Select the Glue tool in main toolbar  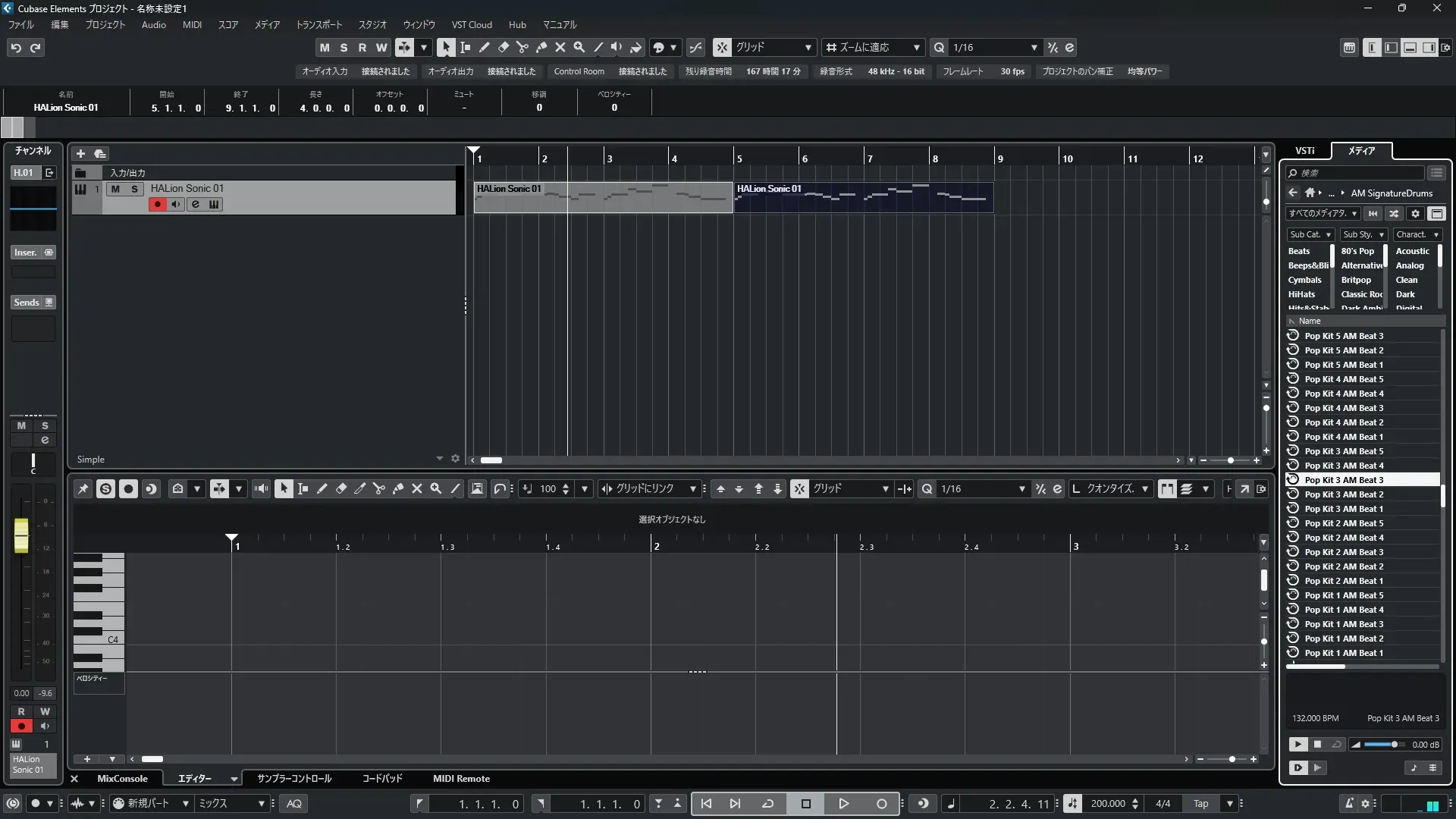click(x=541, y=47)
